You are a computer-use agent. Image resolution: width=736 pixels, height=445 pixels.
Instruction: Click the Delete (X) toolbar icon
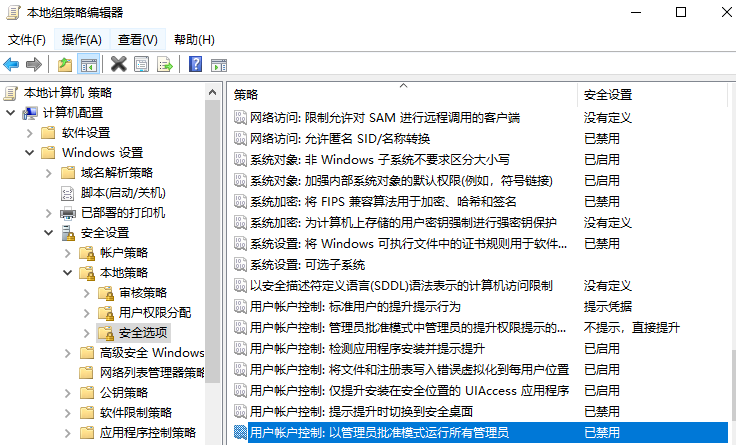(x=118, y=65)
